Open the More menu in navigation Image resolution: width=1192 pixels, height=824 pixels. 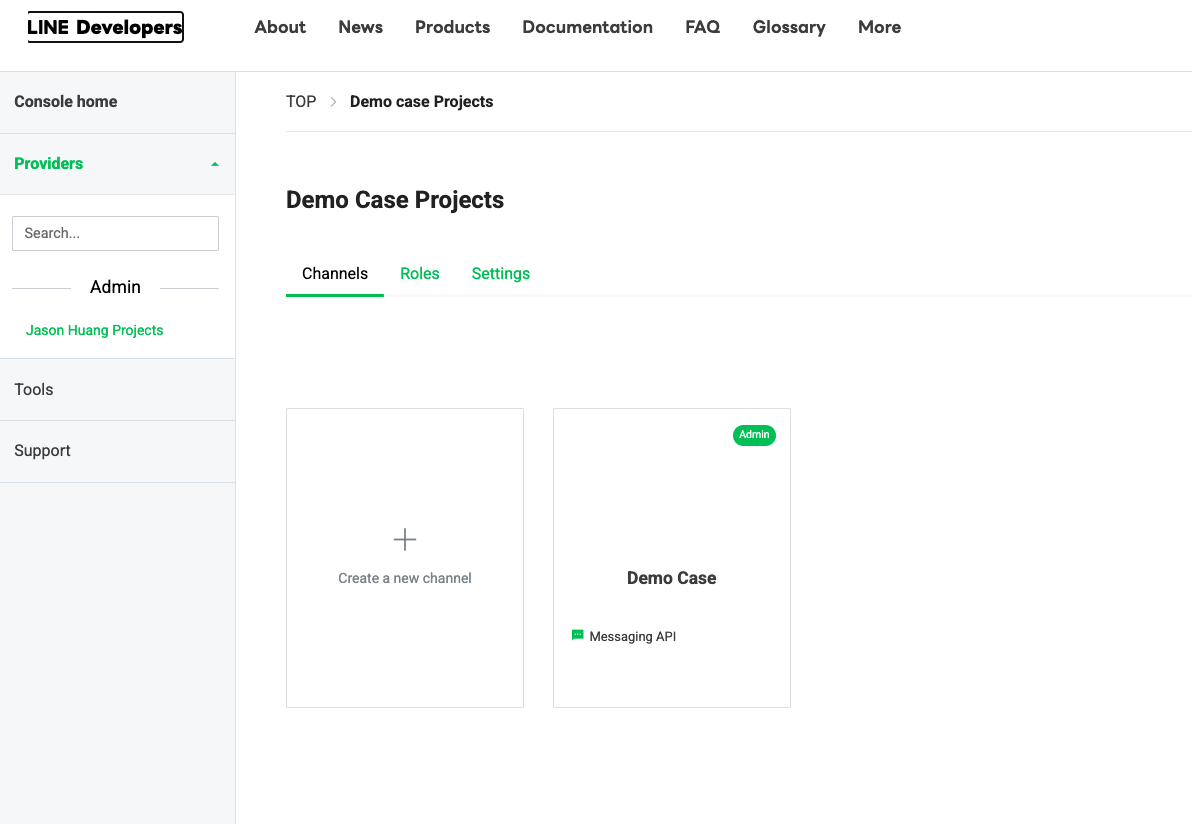(x=879, y=27)
